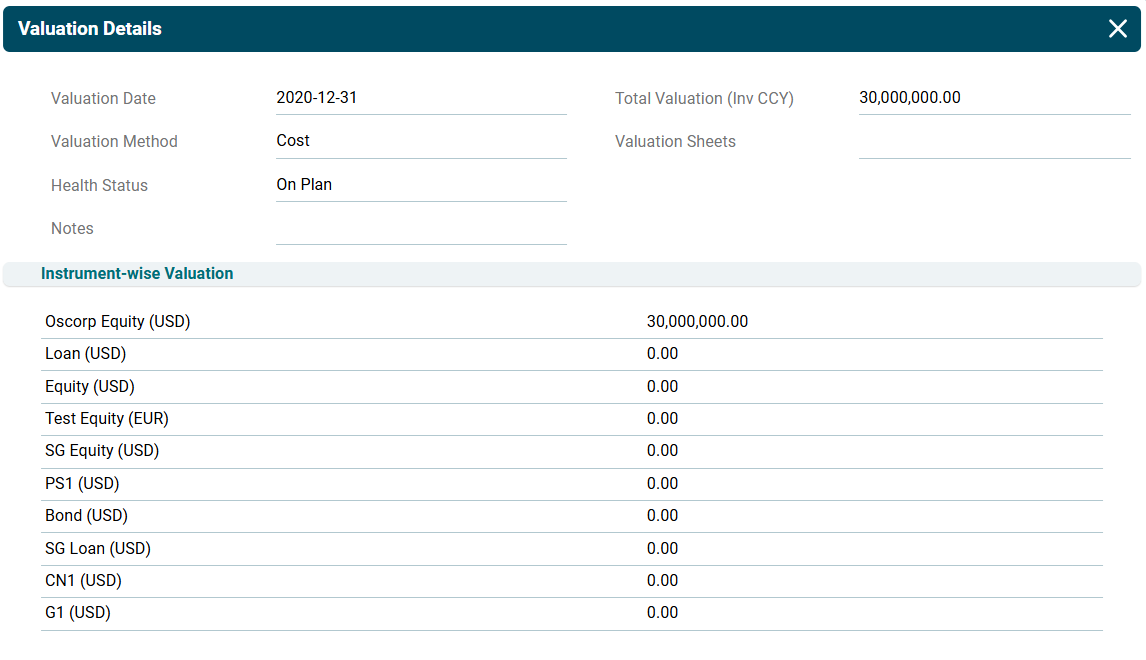
Task: Select the PS1 (USD) instrument row
Action: (x=82, y=484)
